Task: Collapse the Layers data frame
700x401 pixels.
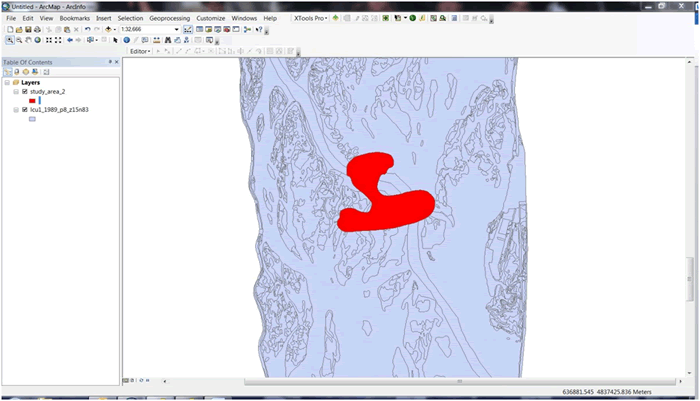Action: pos(7,83)
